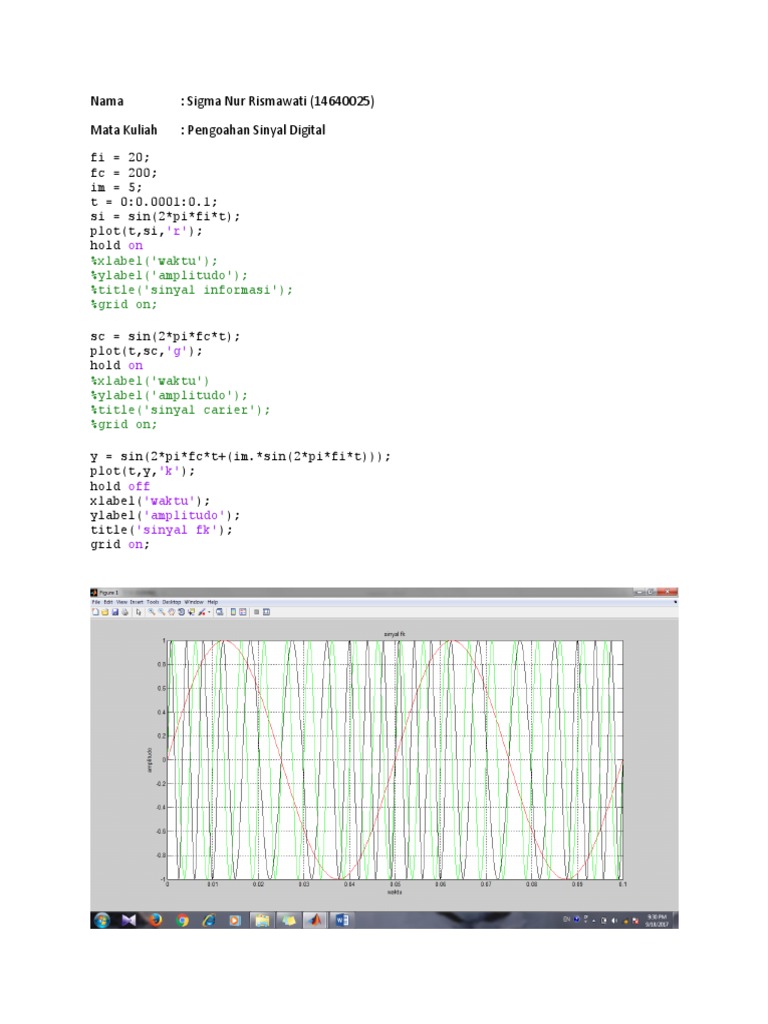Screen dimensions: 768x1024
Task: Open the brush color dropdown arrow
Action: coord(209,612)
